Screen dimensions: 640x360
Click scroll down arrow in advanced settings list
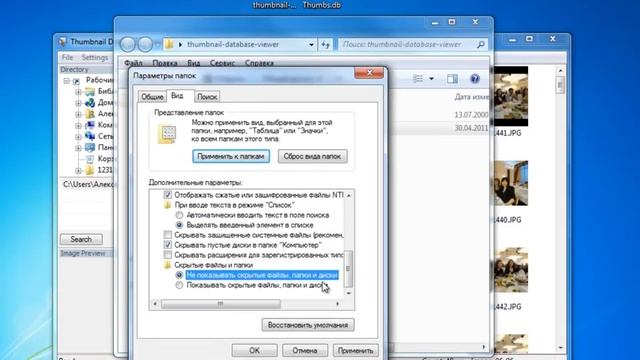(x=349, y=293)
